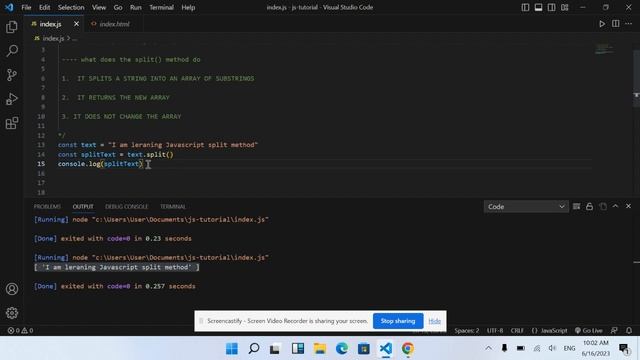Open notifications bell in status bar
The width and height of the screenshot is (640, 360).
point(629,331)
